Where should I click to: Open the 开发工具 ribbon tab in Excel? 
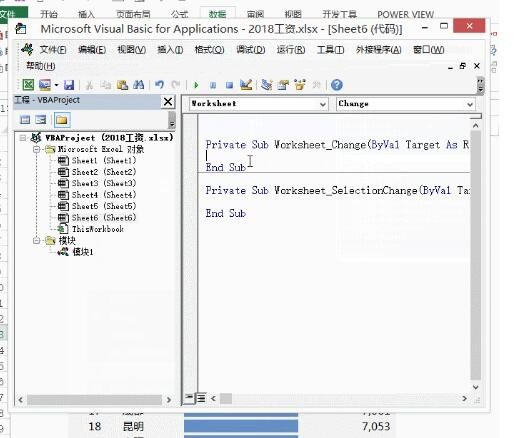pyautogui.click(x=339, y=15)
